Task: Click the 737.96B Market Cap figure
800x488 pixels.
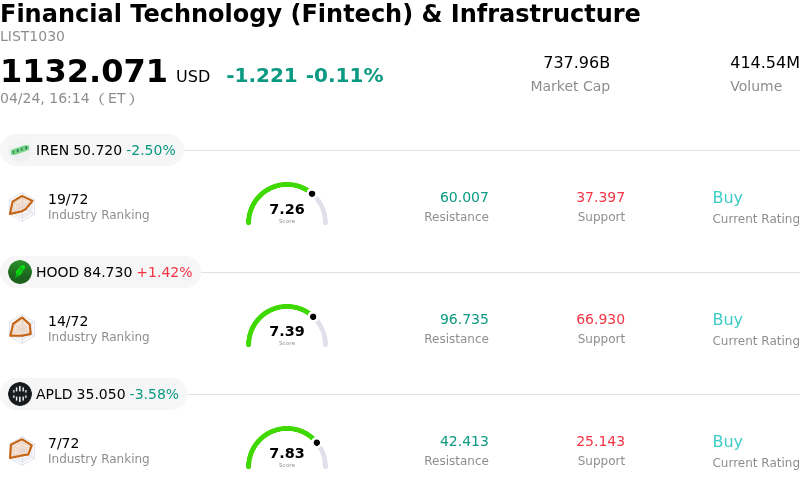Action: pos(576,63)
